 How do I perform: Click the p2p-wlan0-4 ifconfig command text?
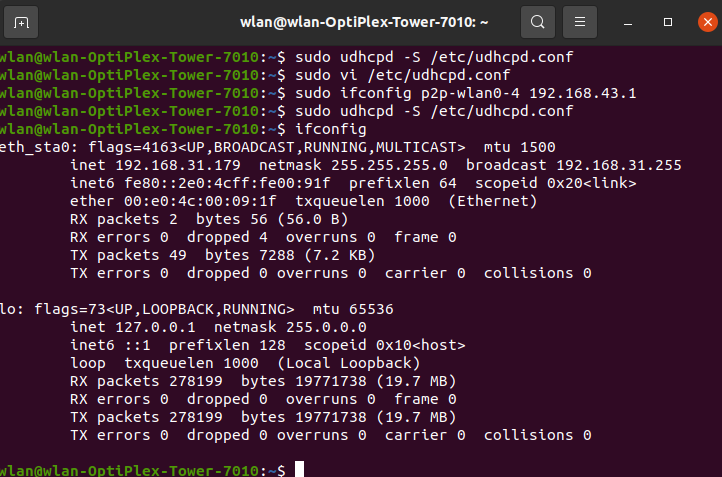466,93
